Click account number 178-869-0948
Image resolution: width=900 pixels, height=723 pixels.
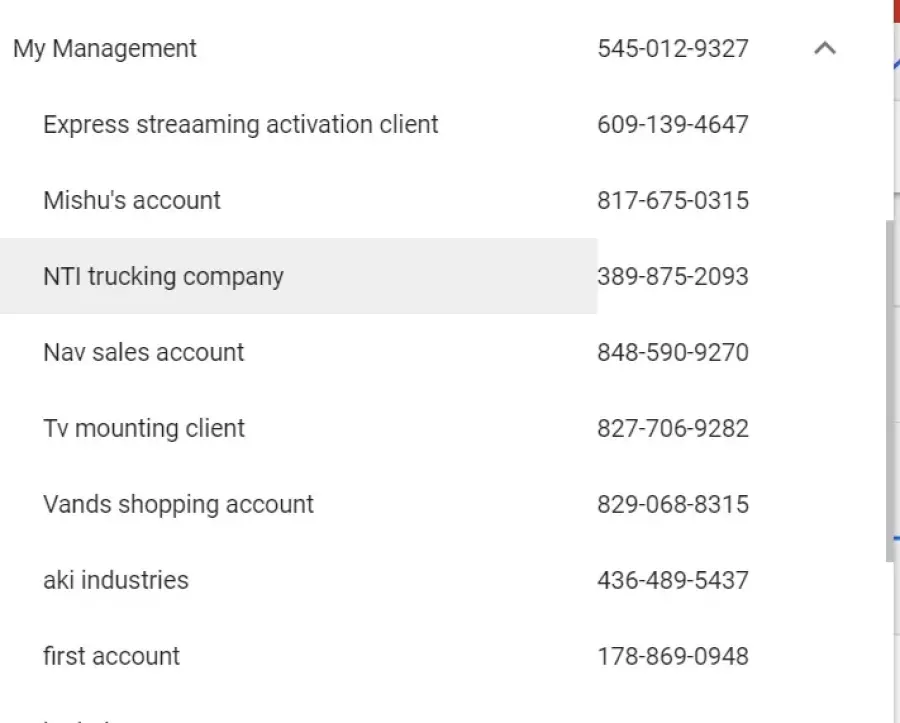click(672, 656)
